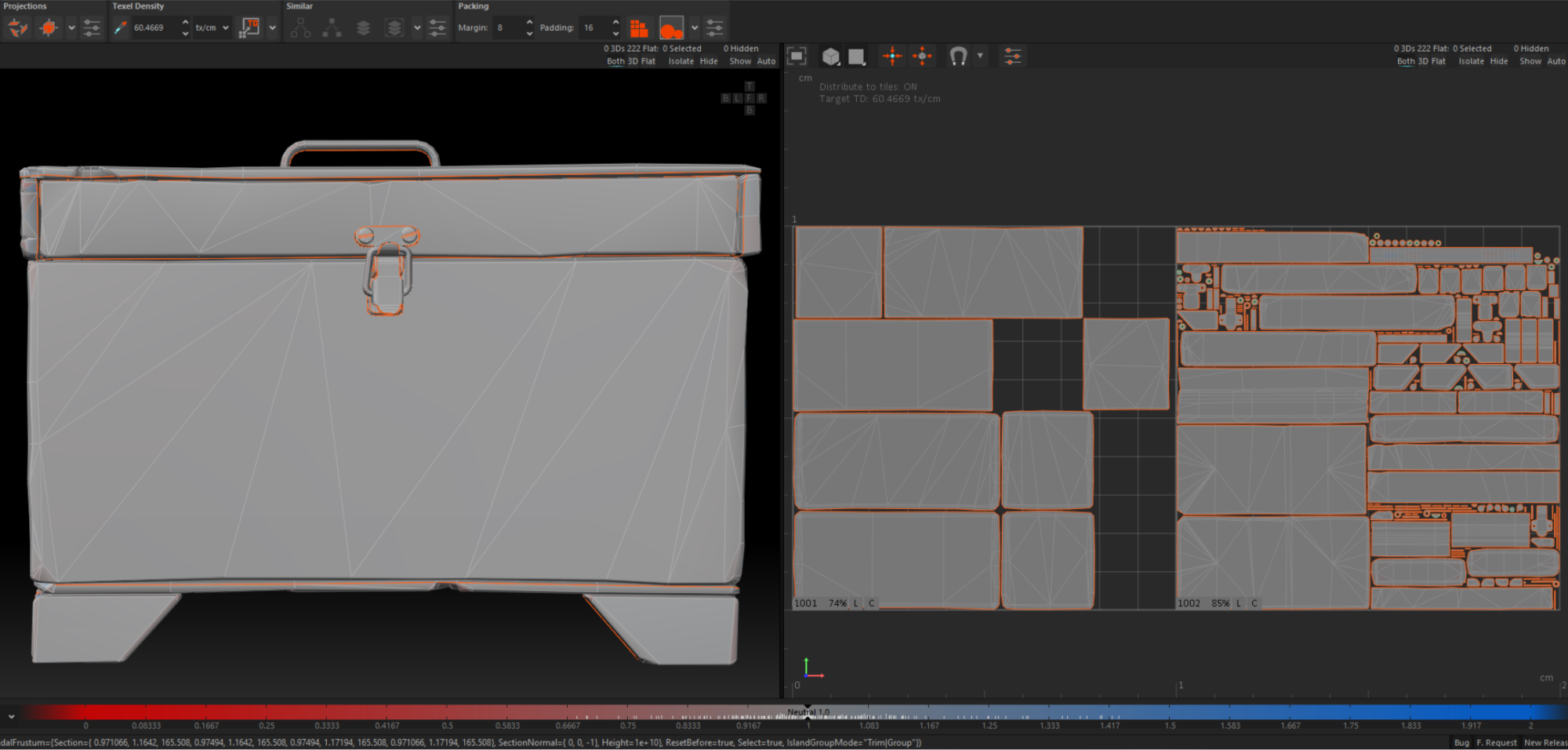Click the texel density eyedropper picker
Image resolution: width=1568 pixels, height=750 pixels.
[120, 28]
